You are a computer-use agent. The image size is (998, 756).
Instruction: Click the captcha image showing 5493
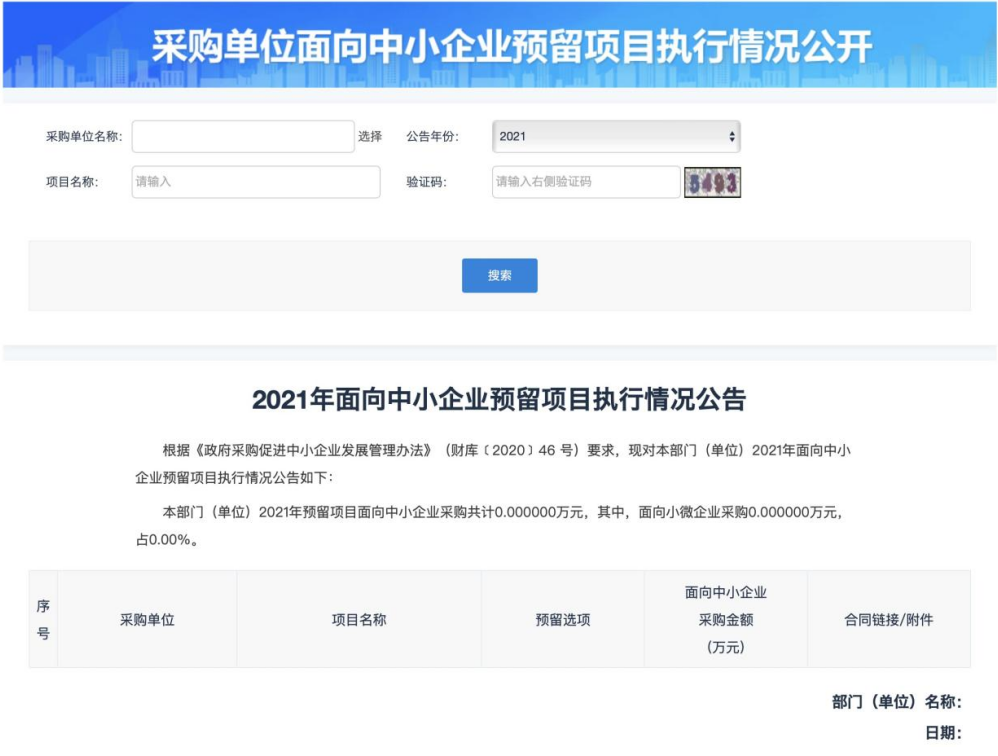[712, 182]
